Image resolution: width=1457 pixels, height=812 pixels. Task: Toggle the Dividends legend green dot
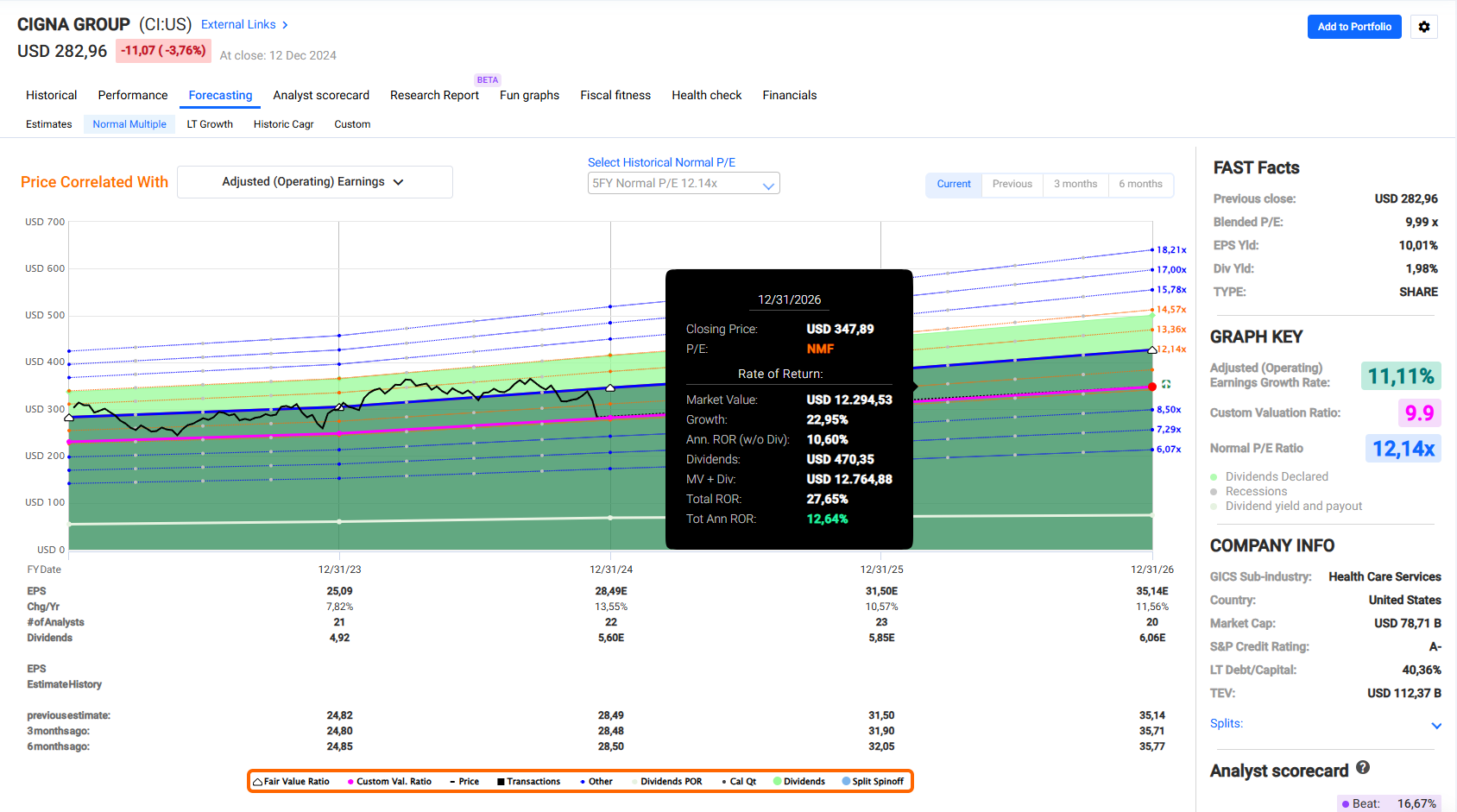pos(778,781)
